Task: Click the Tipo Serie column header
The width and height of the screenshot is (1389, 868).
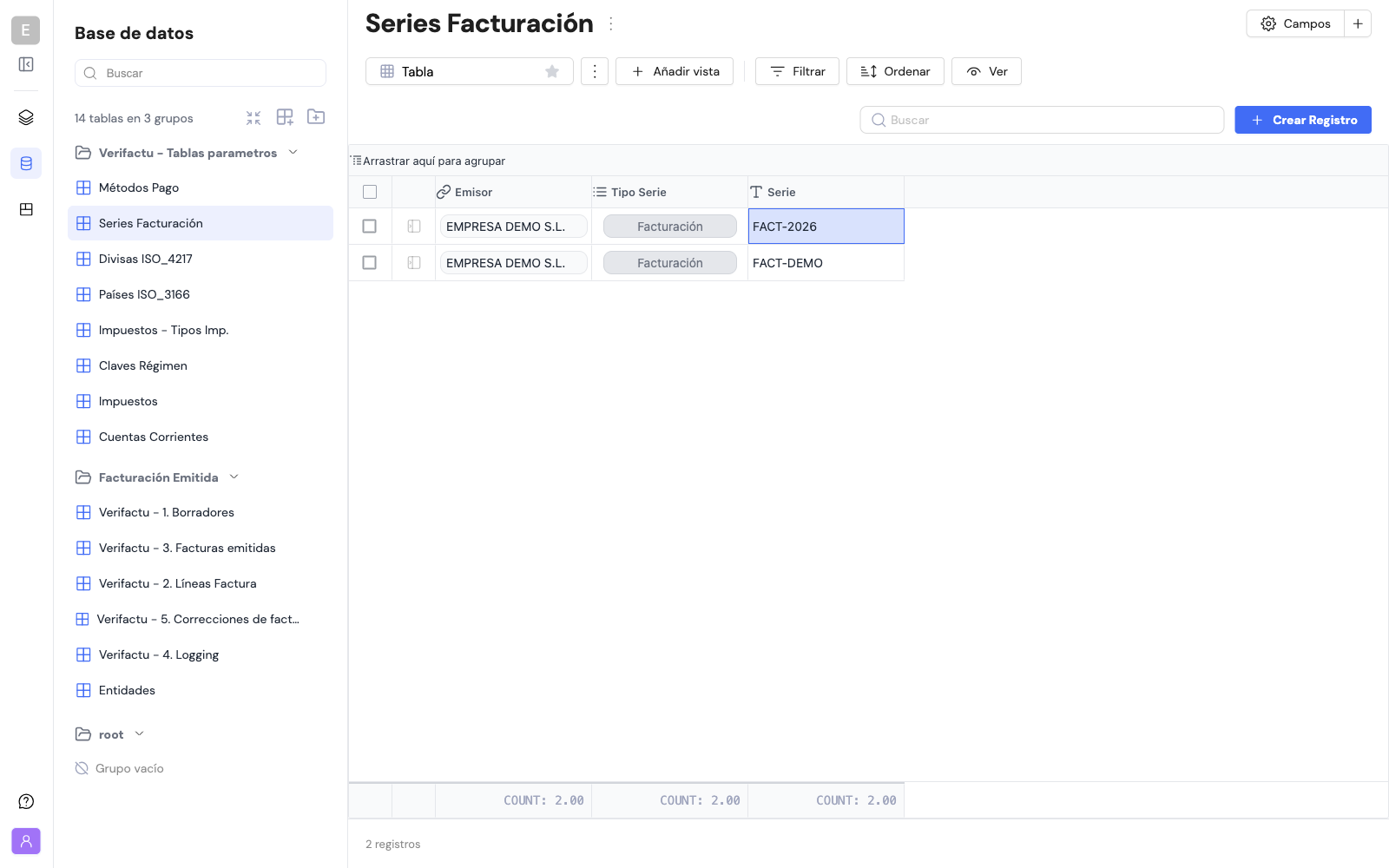Action: (669, 192)
